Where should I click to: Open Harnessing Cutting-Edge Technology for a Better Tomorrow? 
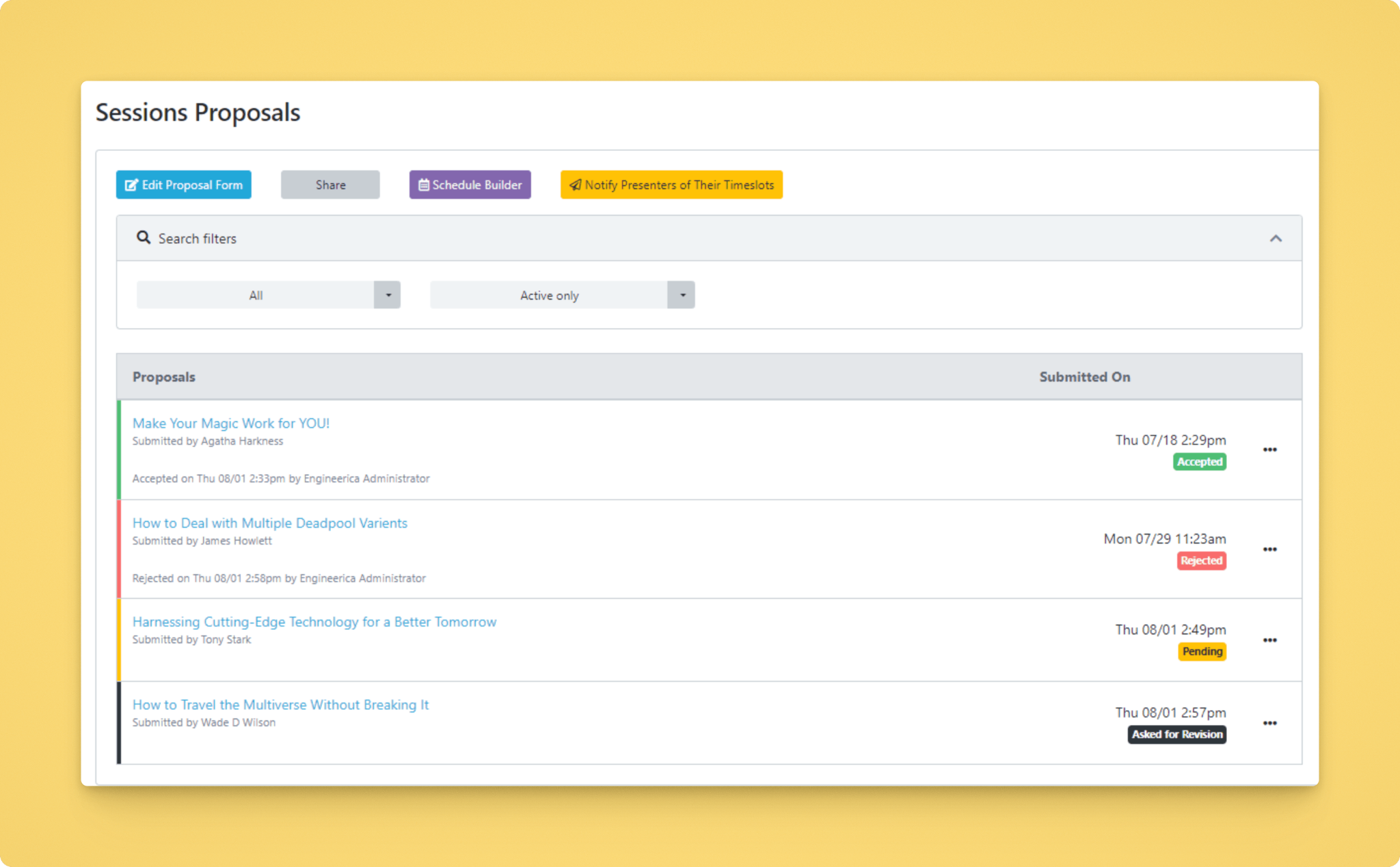point(314,622)
